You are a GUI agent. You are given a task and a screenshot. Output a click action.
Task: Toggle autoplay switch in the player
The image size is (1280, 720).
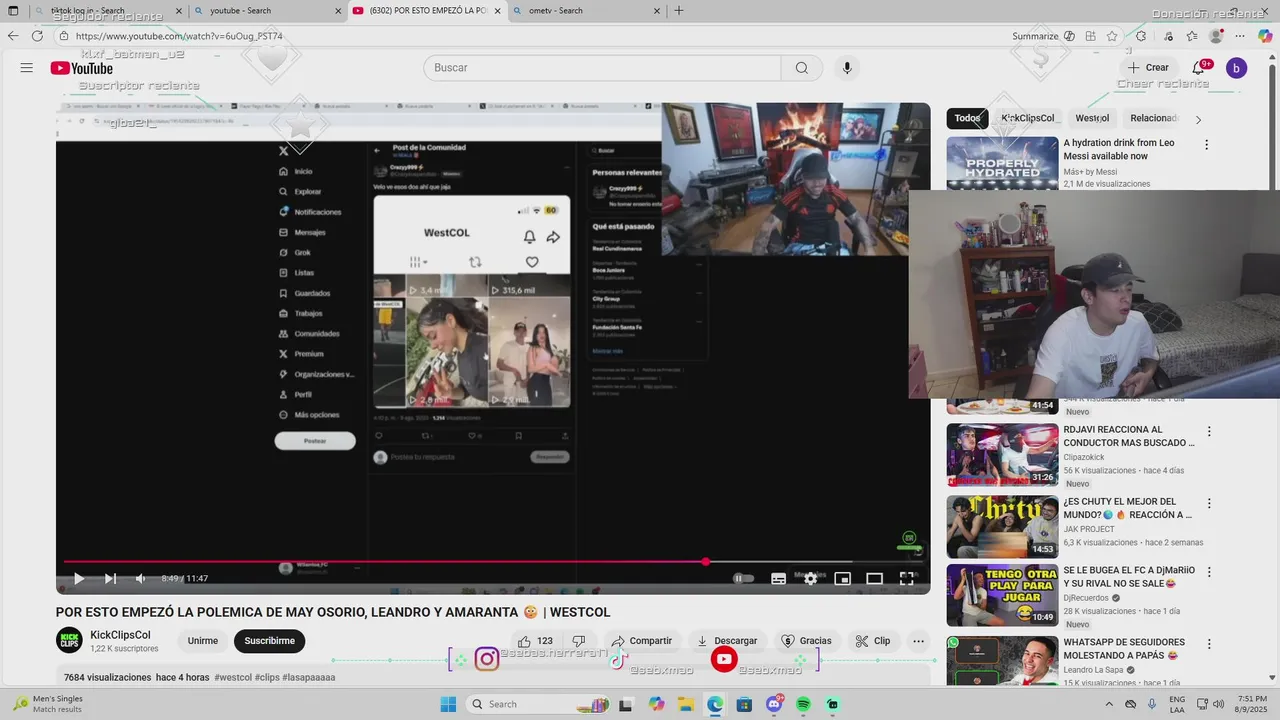click(743, 578)
